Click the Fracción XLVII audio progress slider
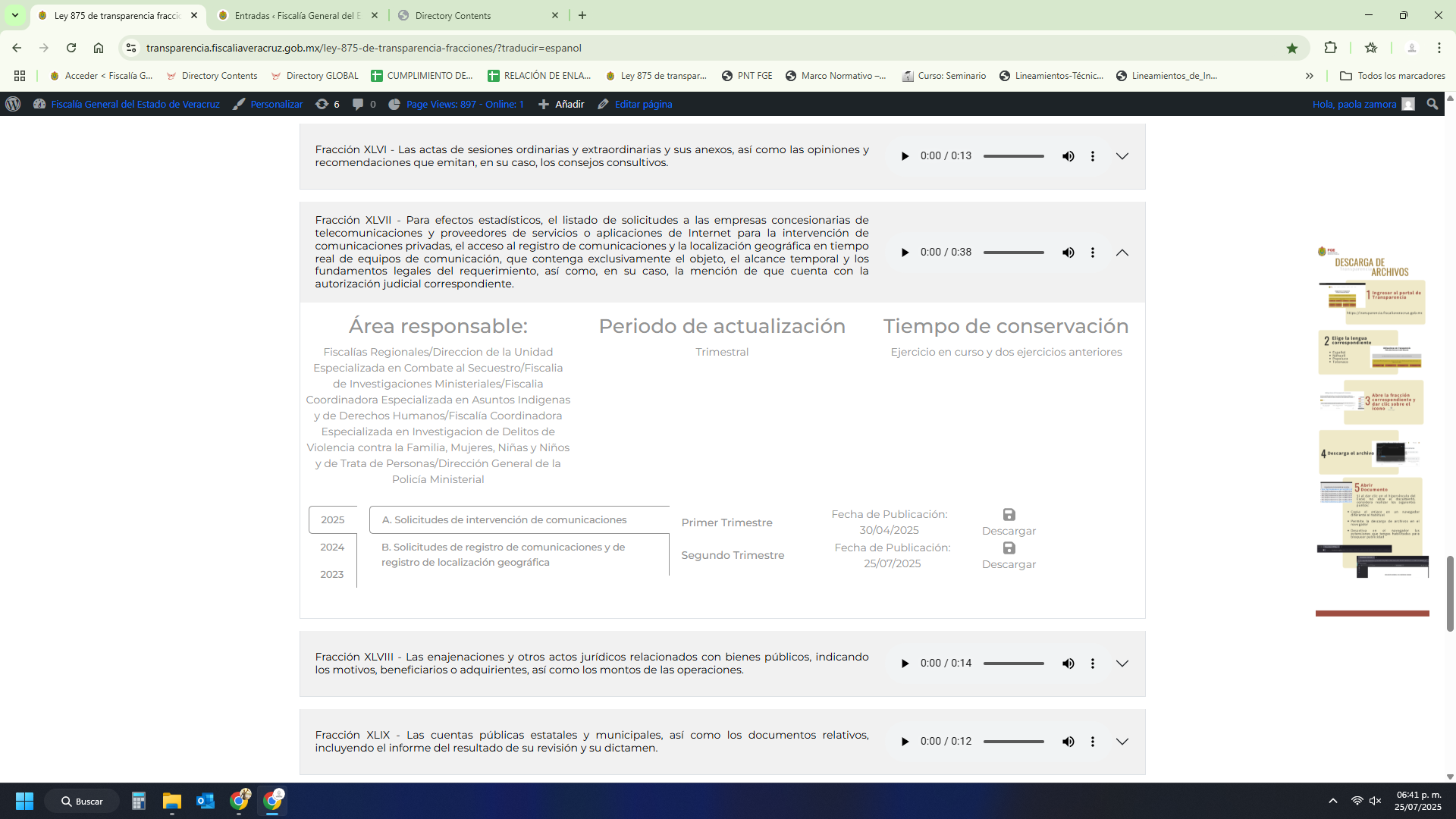Screen dimensions: 1456x819 (x=1014, y=253)
